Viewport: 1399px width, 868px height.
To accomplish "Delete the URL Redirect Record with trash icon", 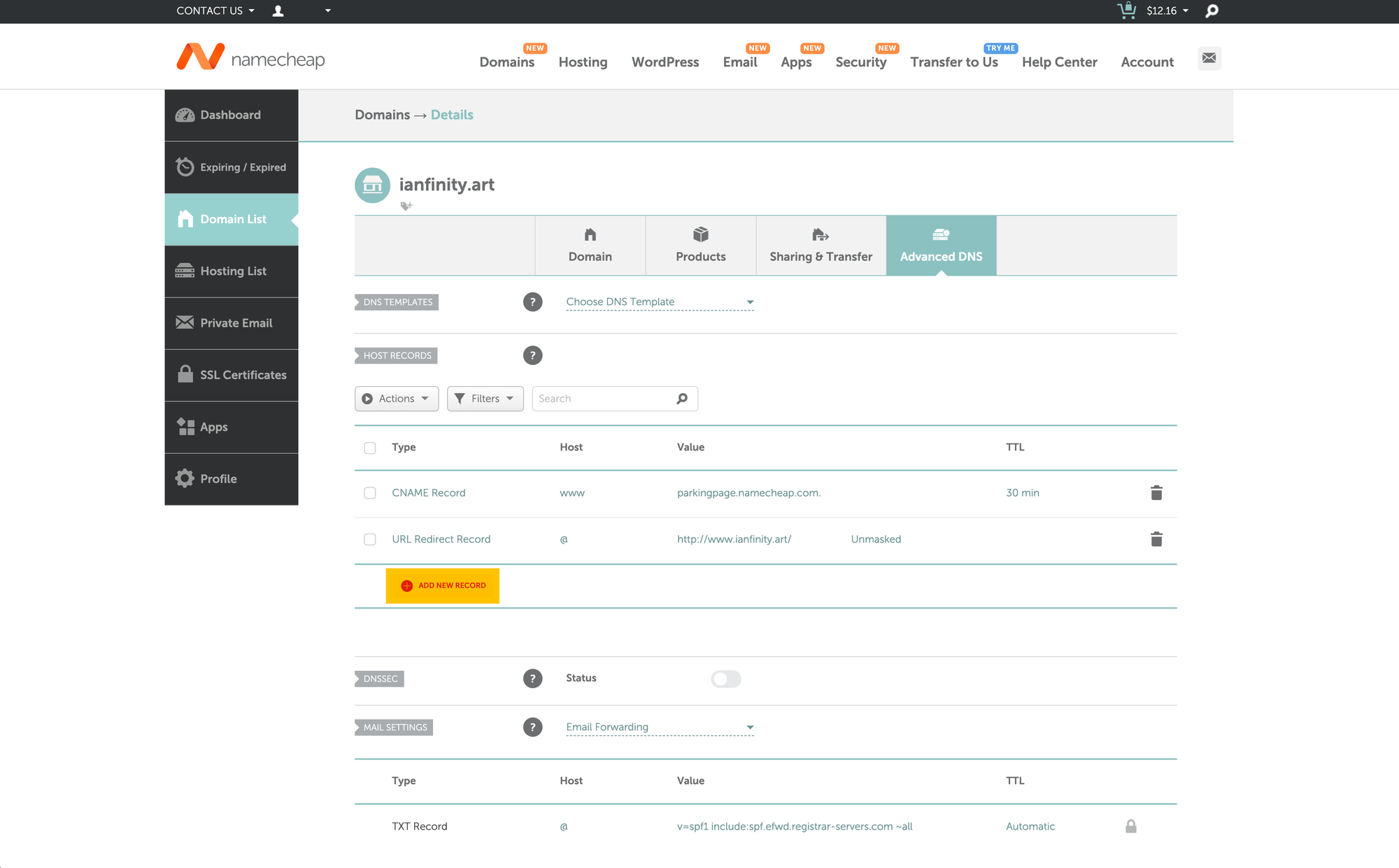I will 1156,539.
